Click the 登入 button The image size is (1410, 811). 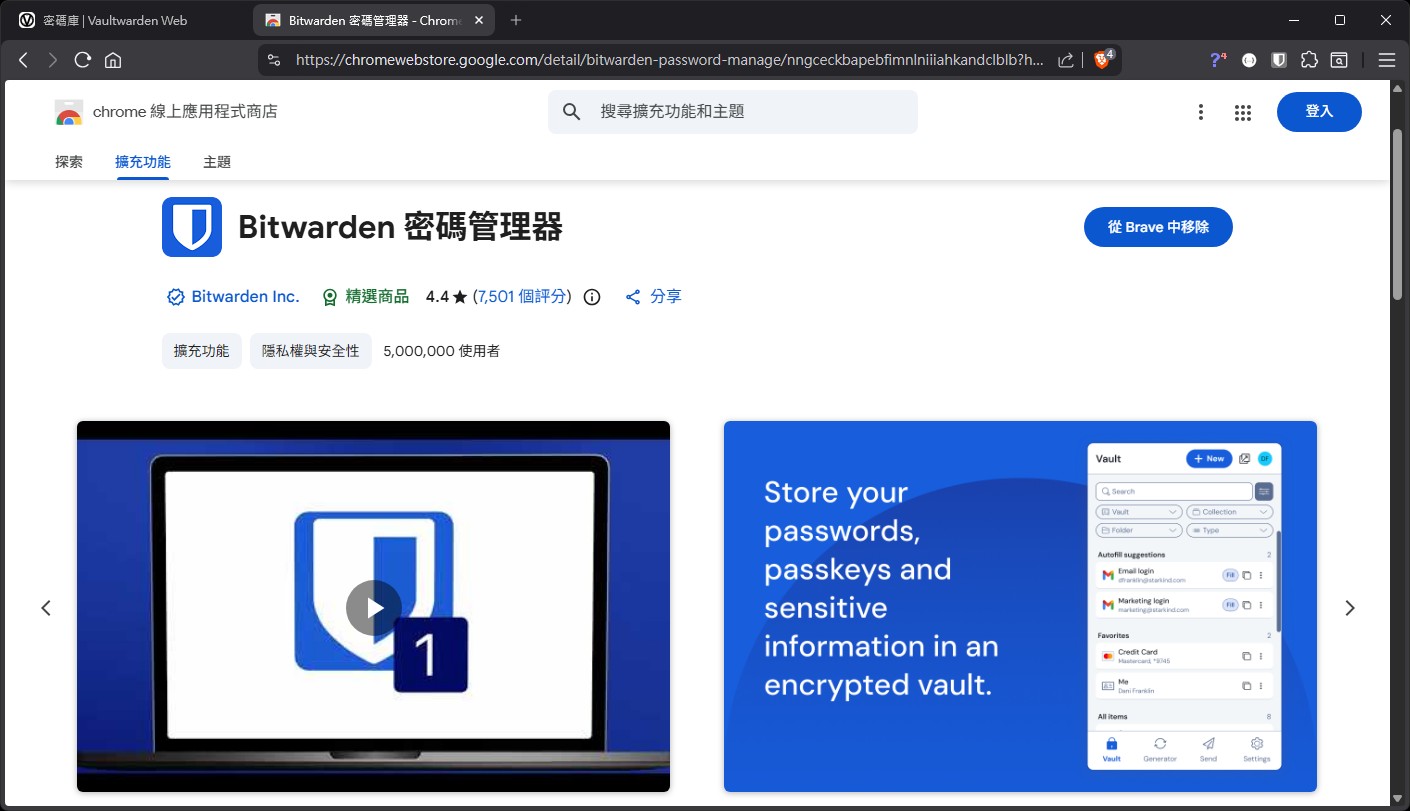(x=1319, y=112)
